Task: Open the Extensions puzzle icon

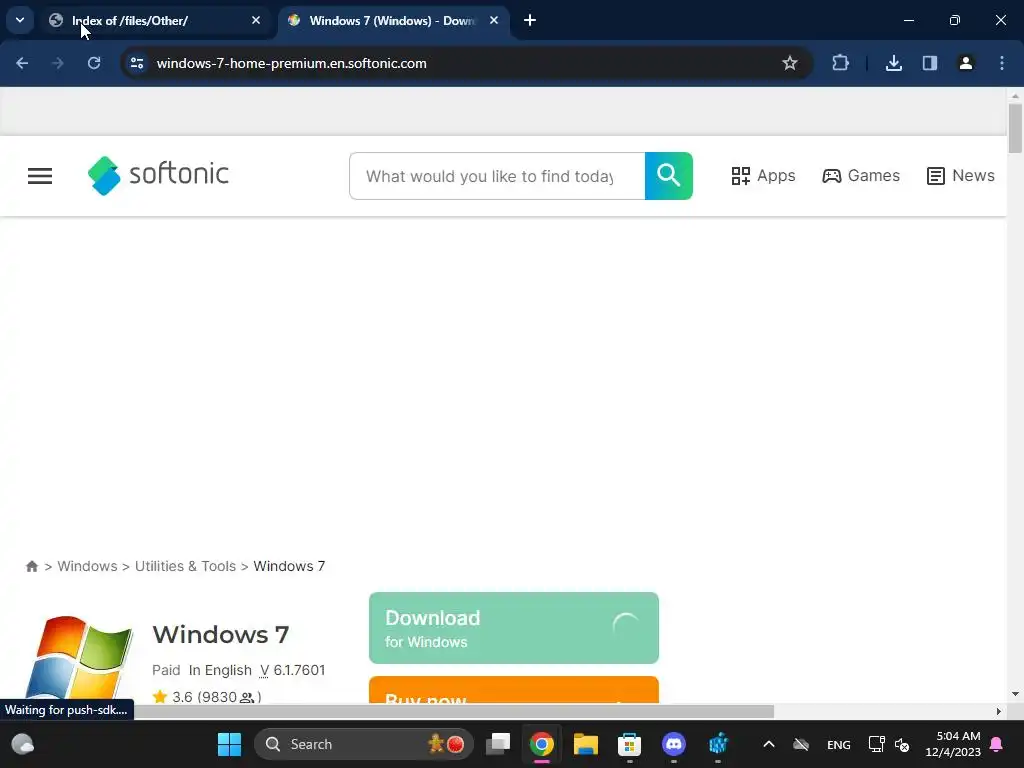Action: coord(840,63)
